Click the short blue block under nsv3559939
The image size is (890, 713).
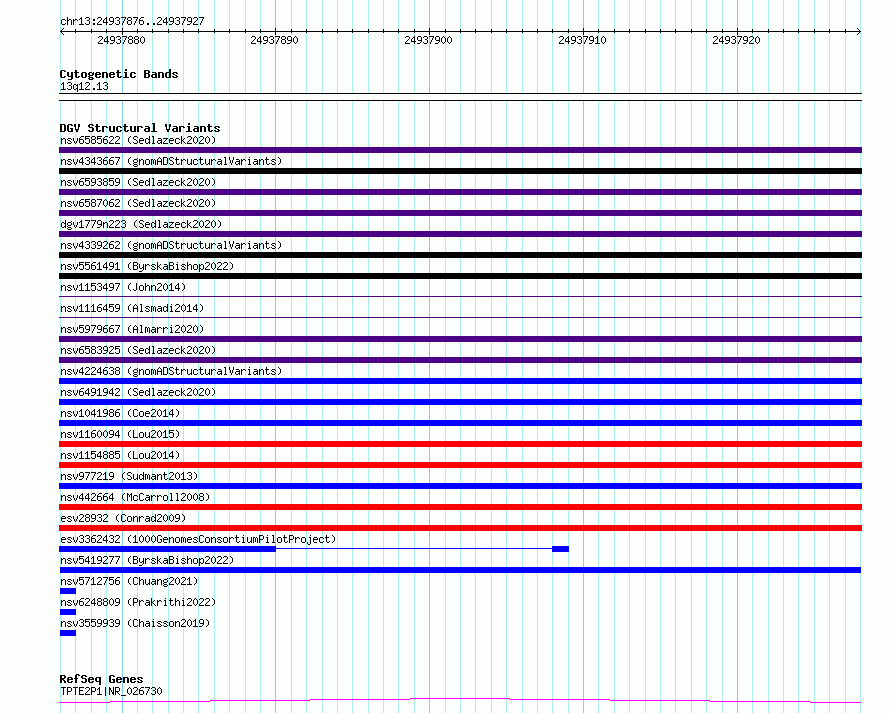tap(68, 633)
